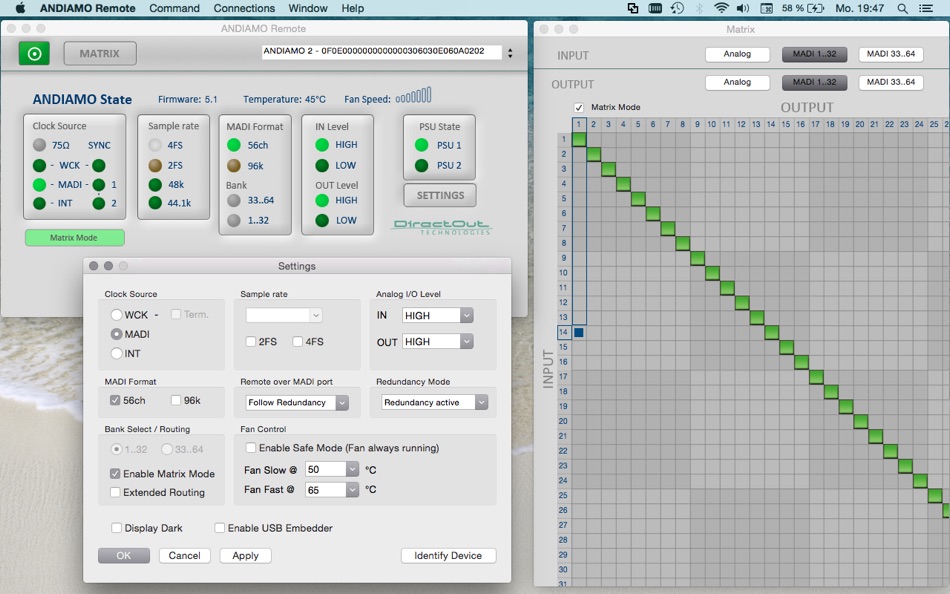Click the green Matrix Mode button
The height and width of the screenshot is (594, 950).
tap(75, 238)
